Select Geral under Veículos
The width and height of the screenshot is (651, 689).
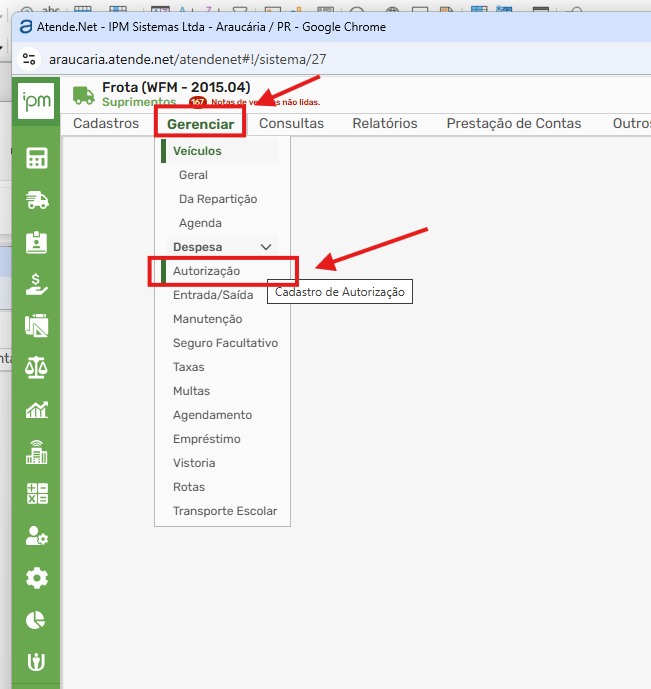193,175
